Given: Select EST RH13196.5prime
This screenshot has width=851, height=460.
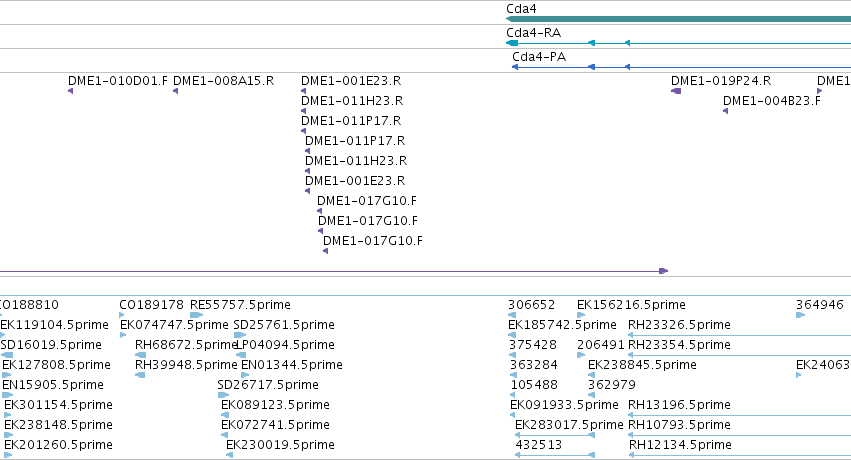Looking at the screenshot, I should 679,405.
